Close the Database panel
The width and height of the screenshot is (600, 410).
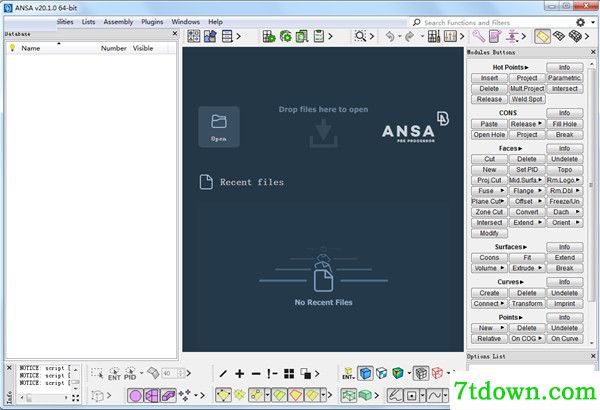175,34
